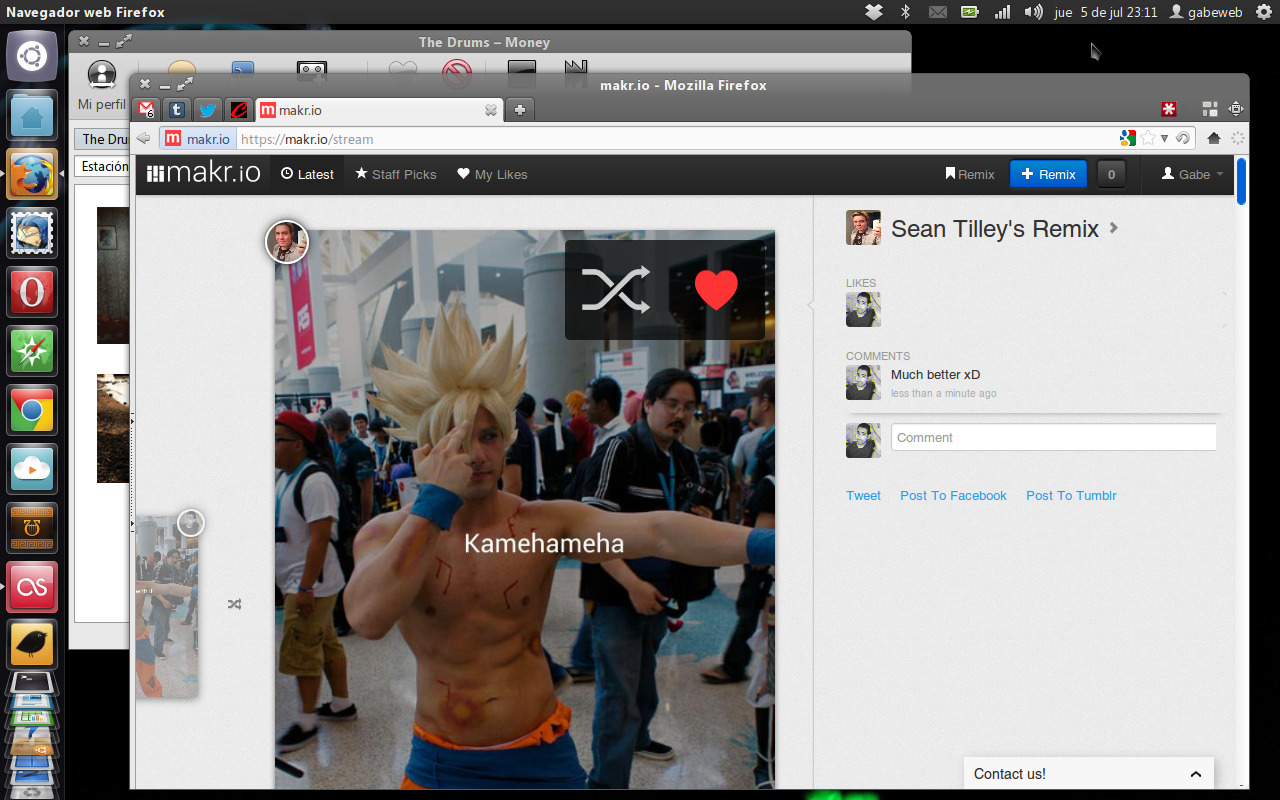Open the previous remix thumbnail at left

[167, 606]
